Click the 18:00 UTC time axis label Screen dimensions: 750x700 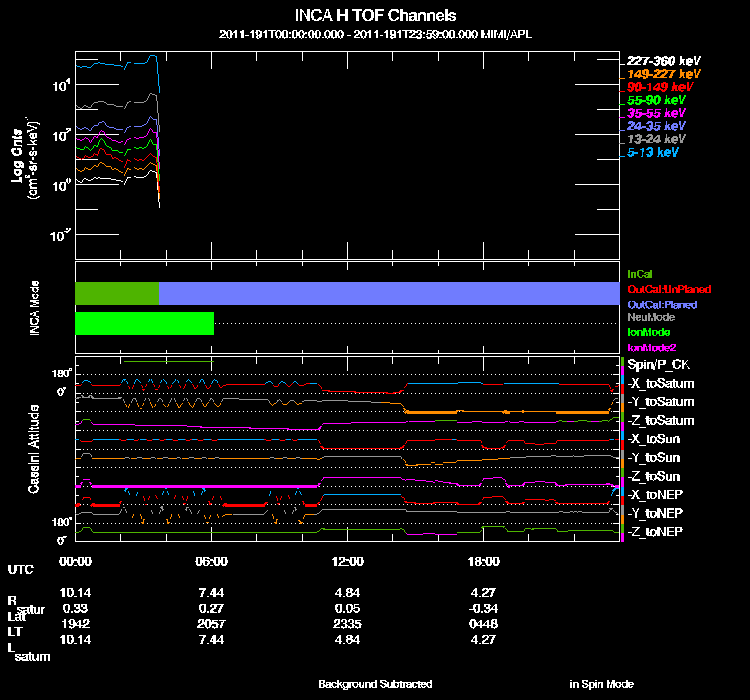[484, 561]
